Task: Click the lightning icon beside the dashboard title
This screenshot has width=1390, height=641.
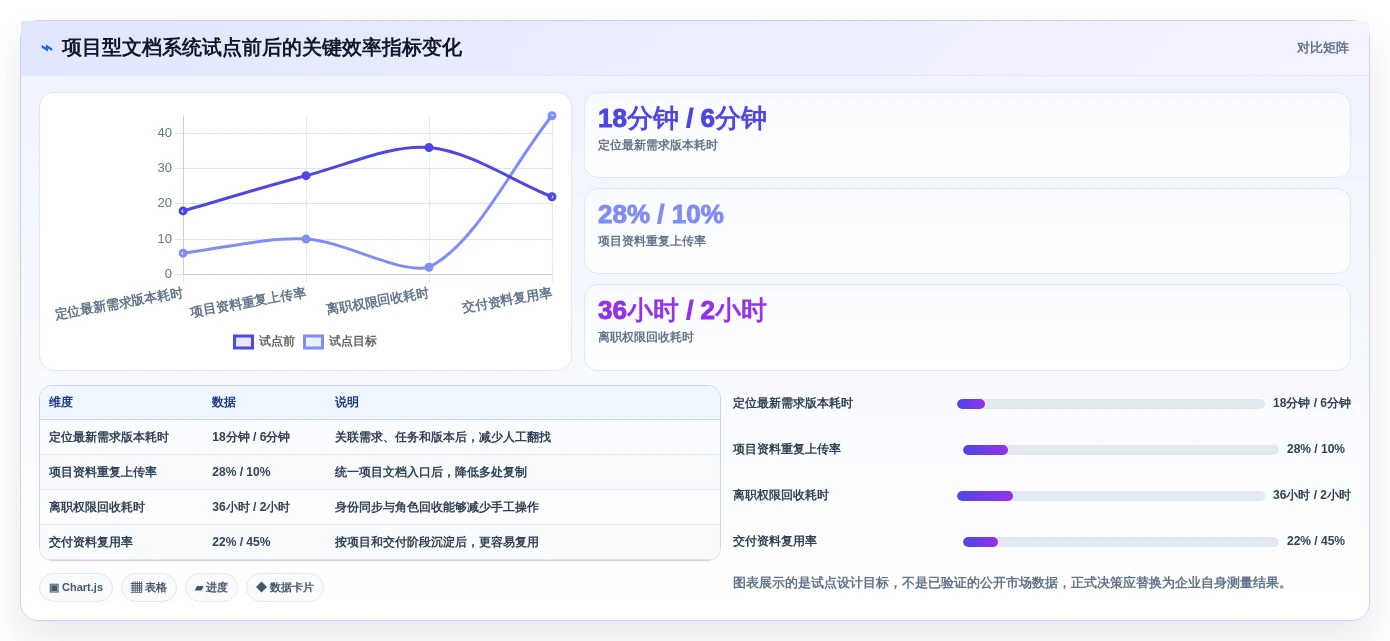Action: coord(47,48)
